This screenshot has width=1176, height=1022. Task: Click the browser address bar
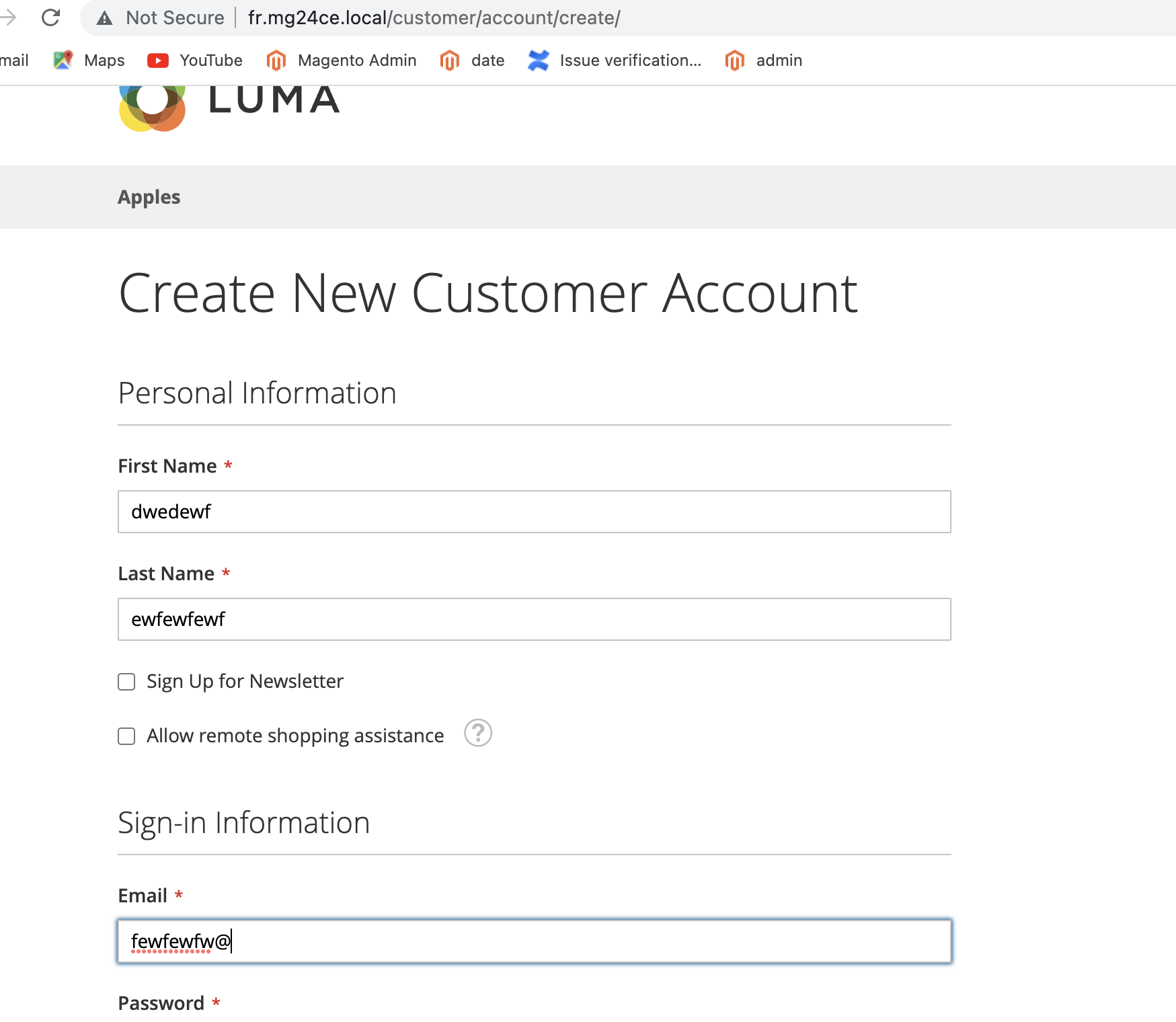tap(471, 17)
